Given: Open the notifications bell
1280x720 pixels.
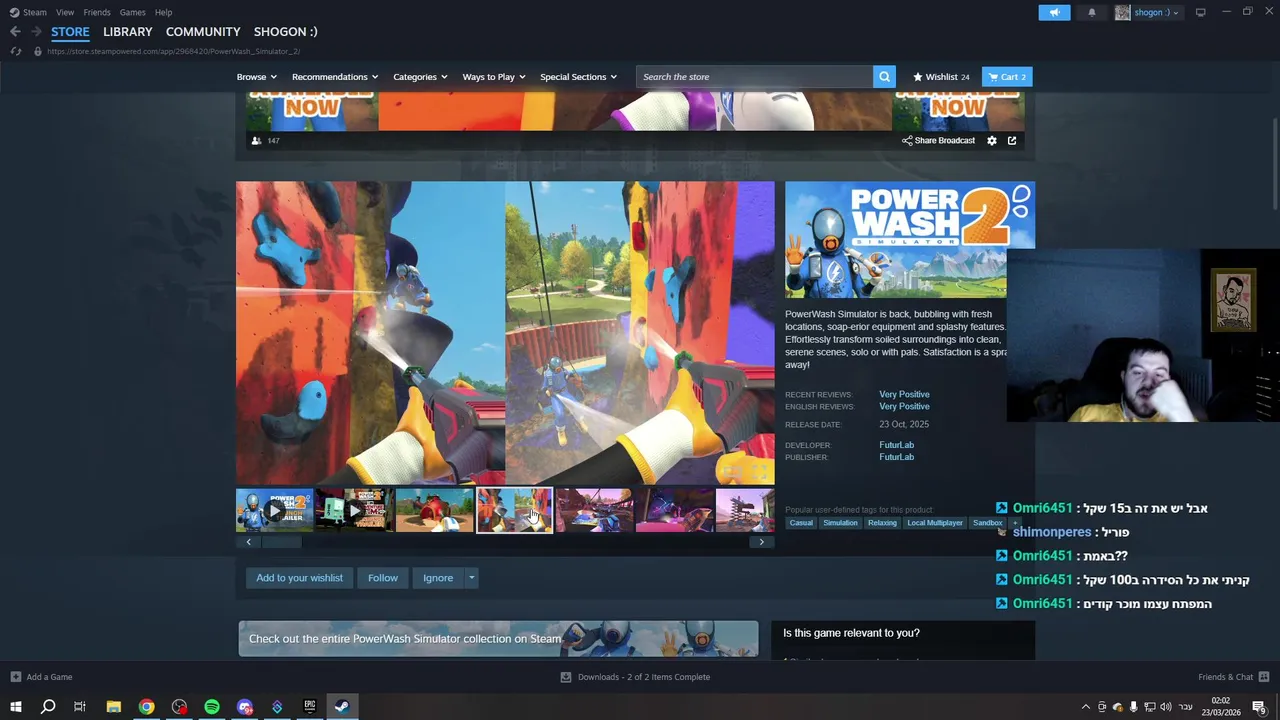Looking at the screenshot, I should click(1092, 12).
